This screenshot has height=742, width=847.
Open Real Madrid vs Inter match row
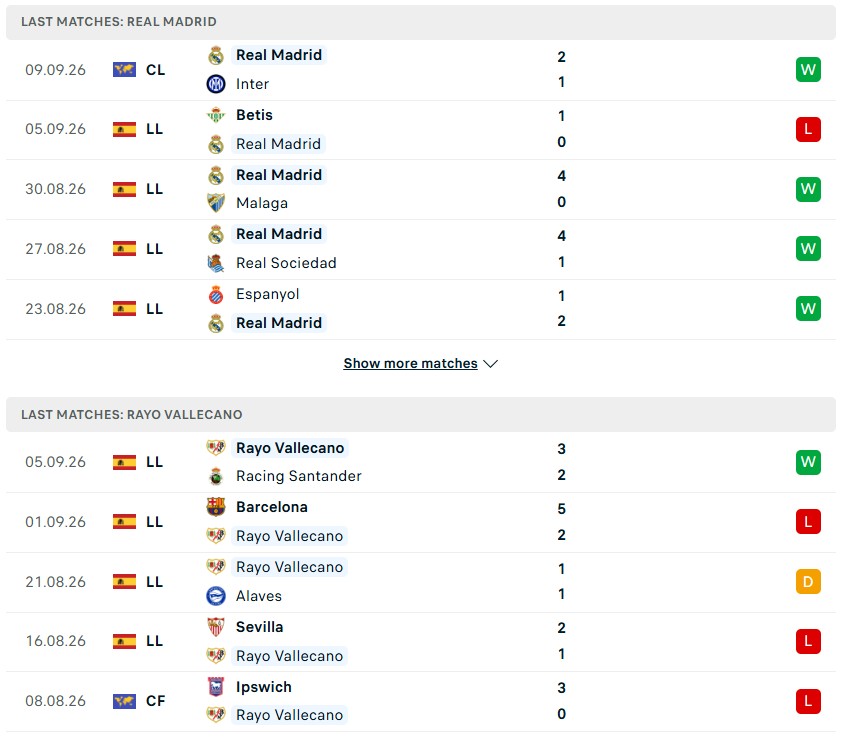point(421,70)
